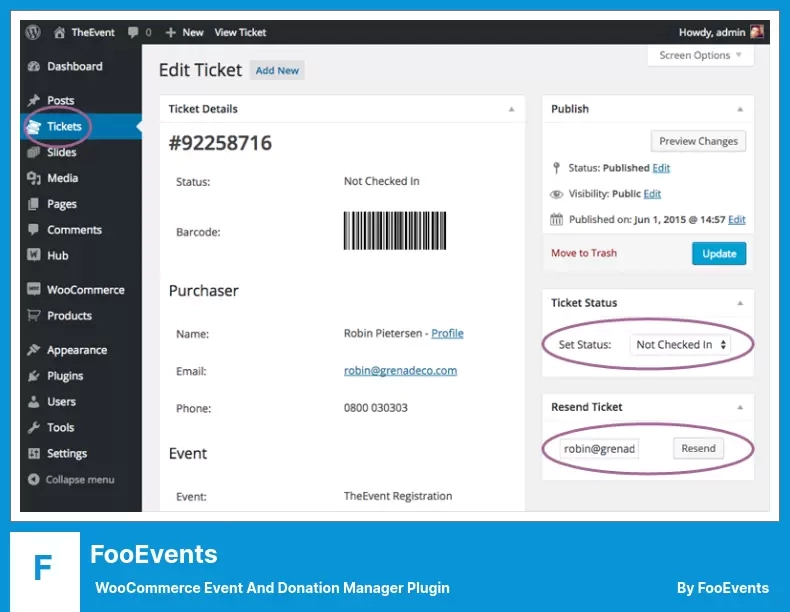Image resolution: width=790 pixels, height=612 pixels.
Task: Click the Plugins plug icon
Action: pos(34,376)
